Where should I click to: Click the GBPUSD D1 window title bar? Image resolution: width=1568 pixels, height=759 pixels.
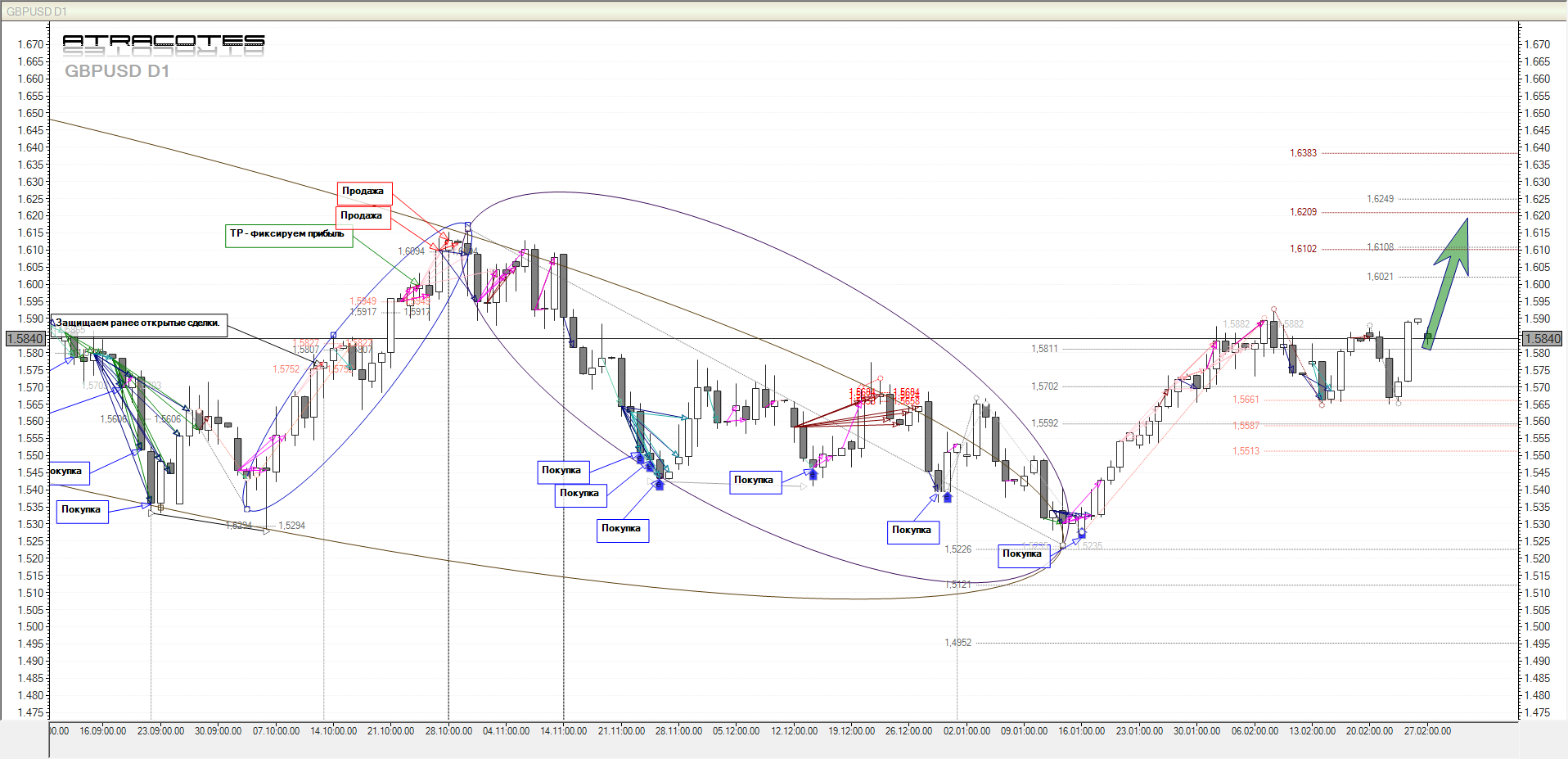pos(784,11)
